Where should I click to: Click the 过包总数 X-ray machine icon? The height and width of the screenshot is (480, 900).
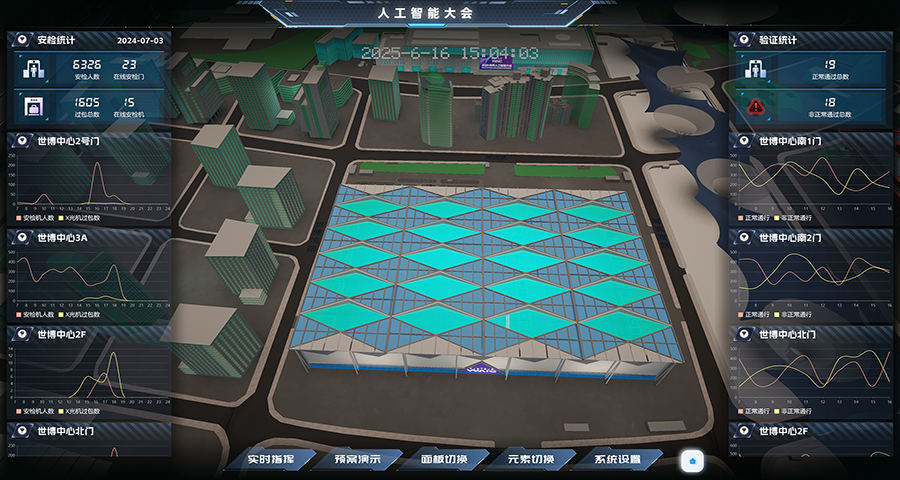pos(32,106)
